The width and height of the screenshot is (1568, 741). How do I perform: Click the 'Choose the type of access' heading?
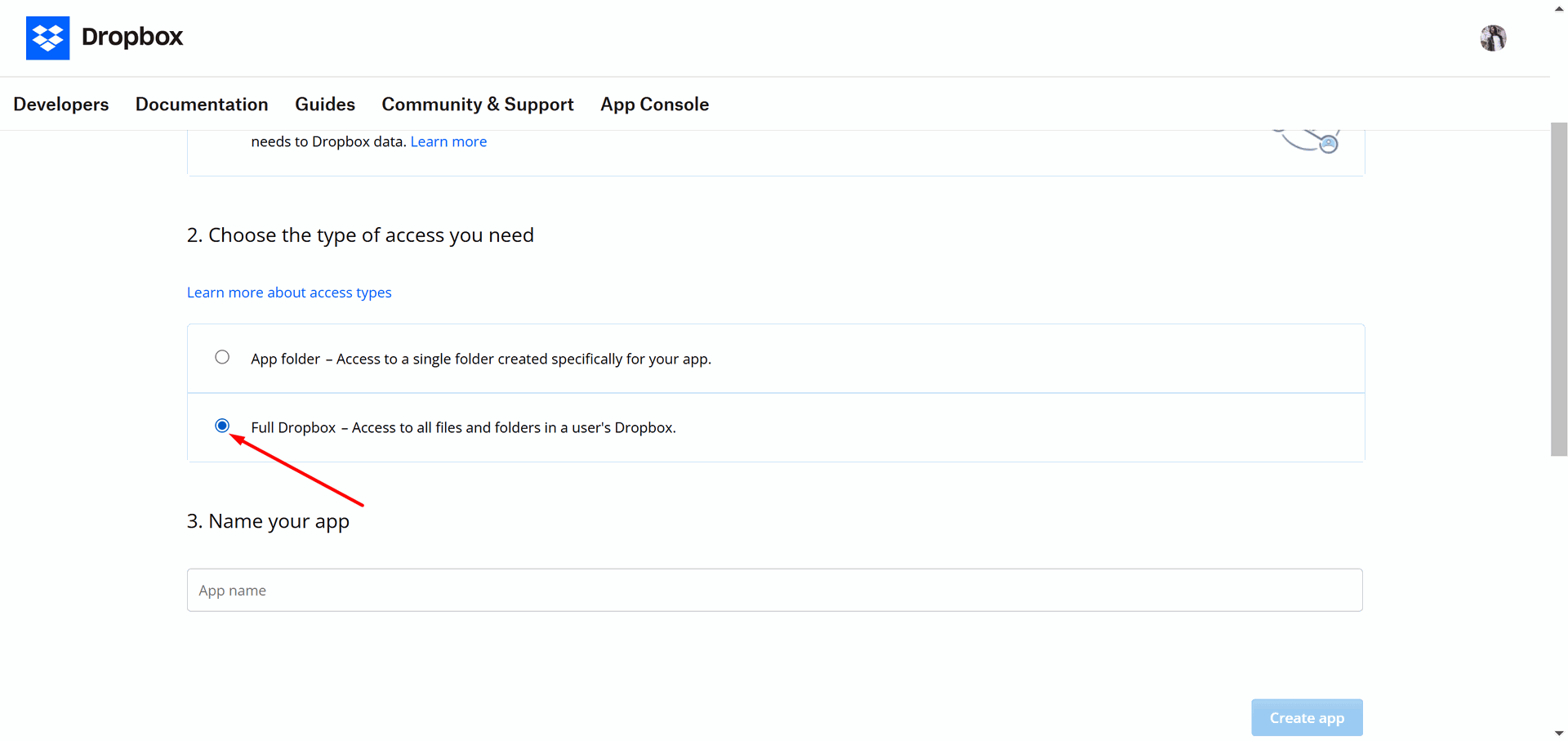tap(360, 235)
